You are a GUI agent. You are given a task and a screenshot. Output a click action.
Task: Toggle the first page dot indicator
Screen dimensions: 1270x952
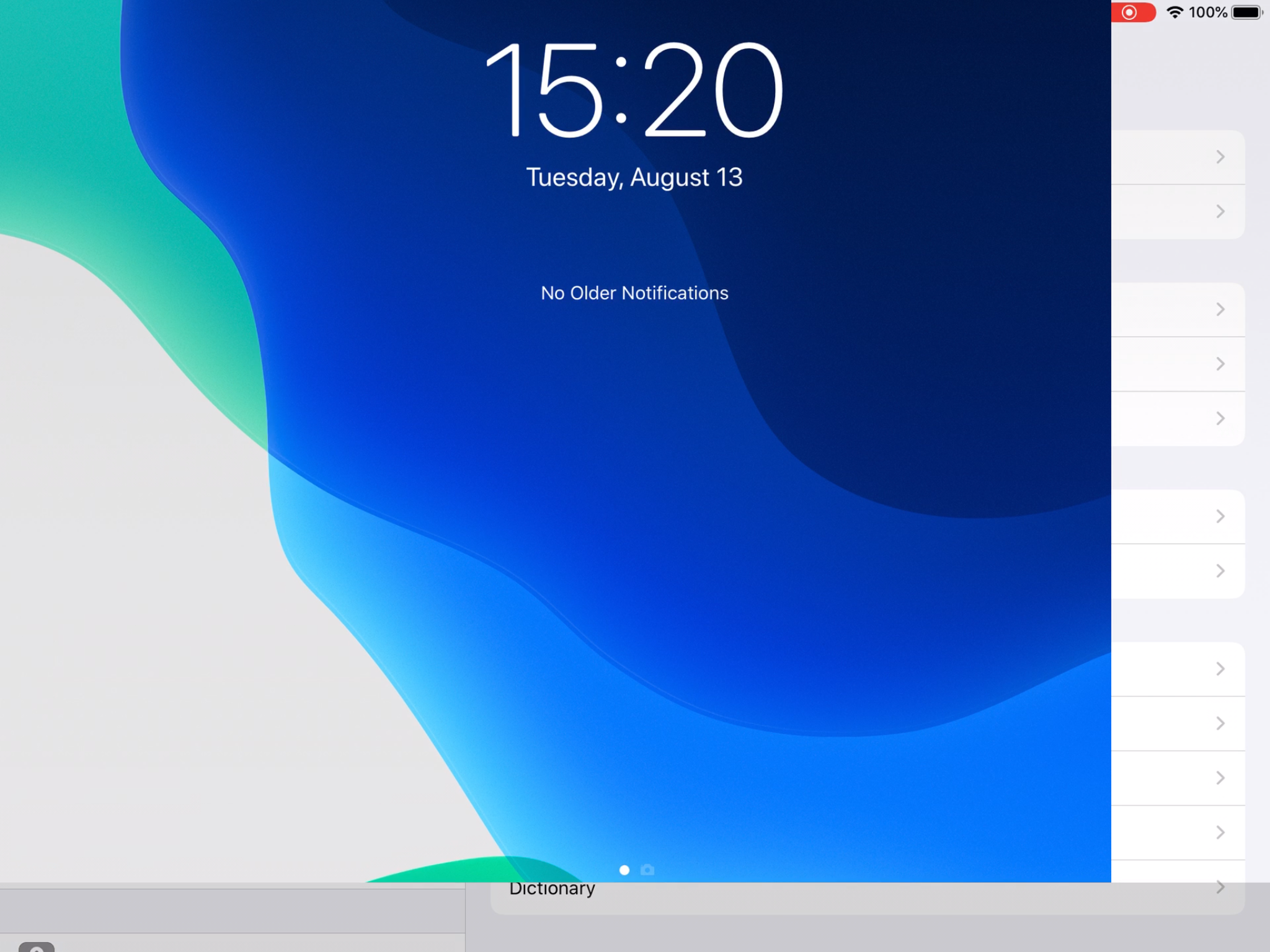[621, 869]
